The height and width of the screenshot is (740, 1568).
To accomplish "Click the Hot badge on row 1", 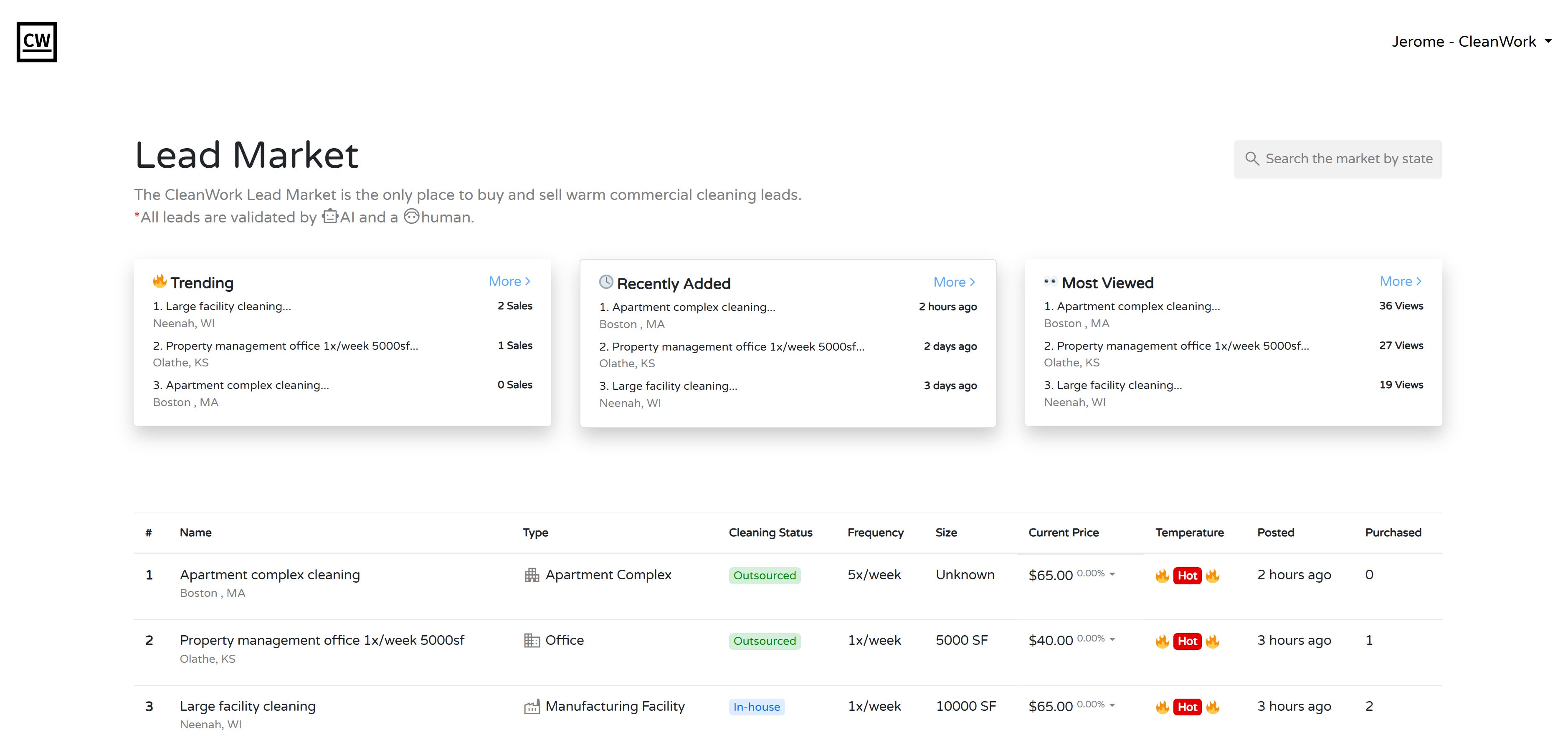I will click(1187, 576).
